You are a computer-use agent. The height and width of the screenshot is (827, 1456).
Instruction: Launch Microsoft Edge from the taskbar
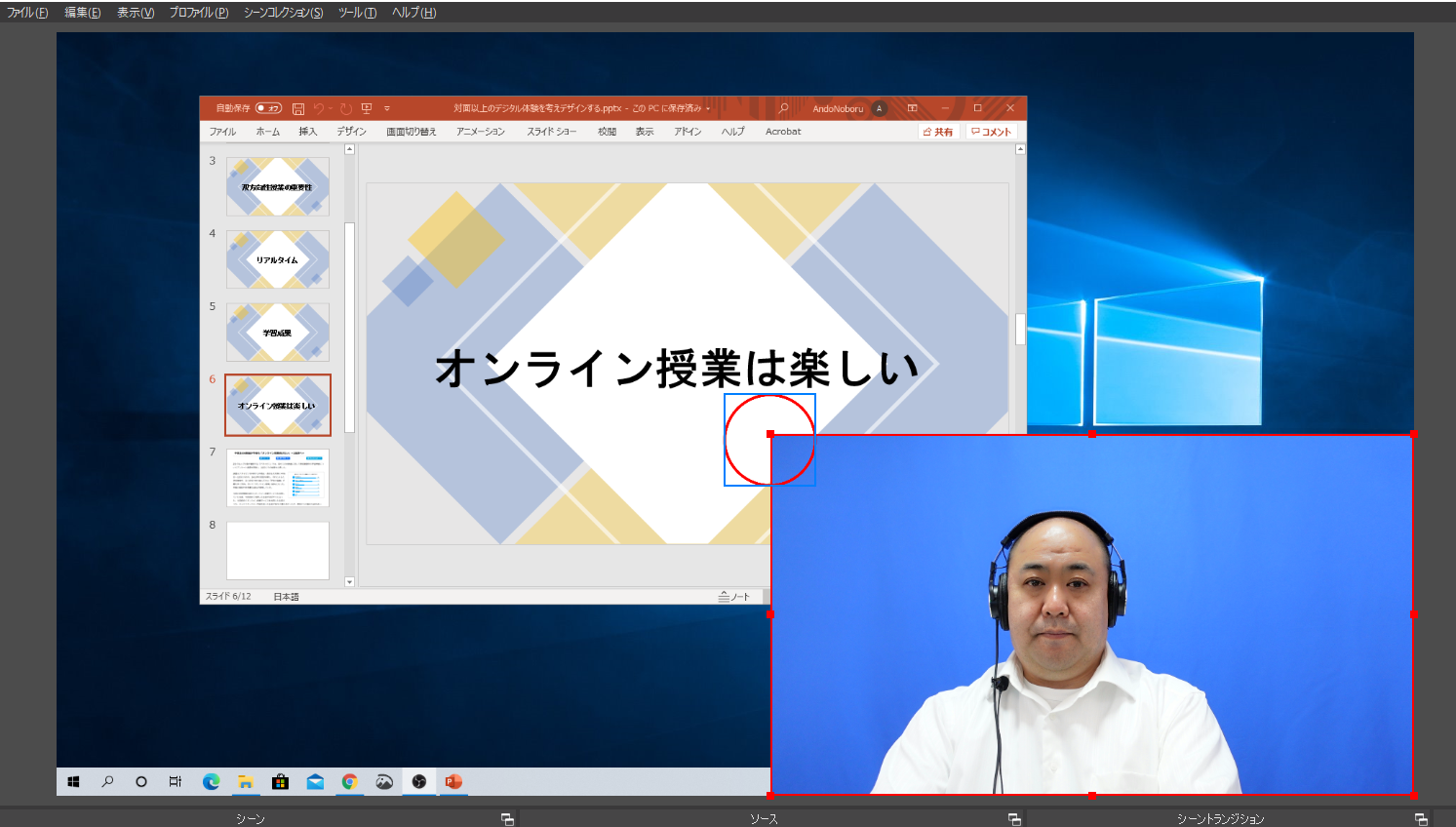tap(211, 782)
